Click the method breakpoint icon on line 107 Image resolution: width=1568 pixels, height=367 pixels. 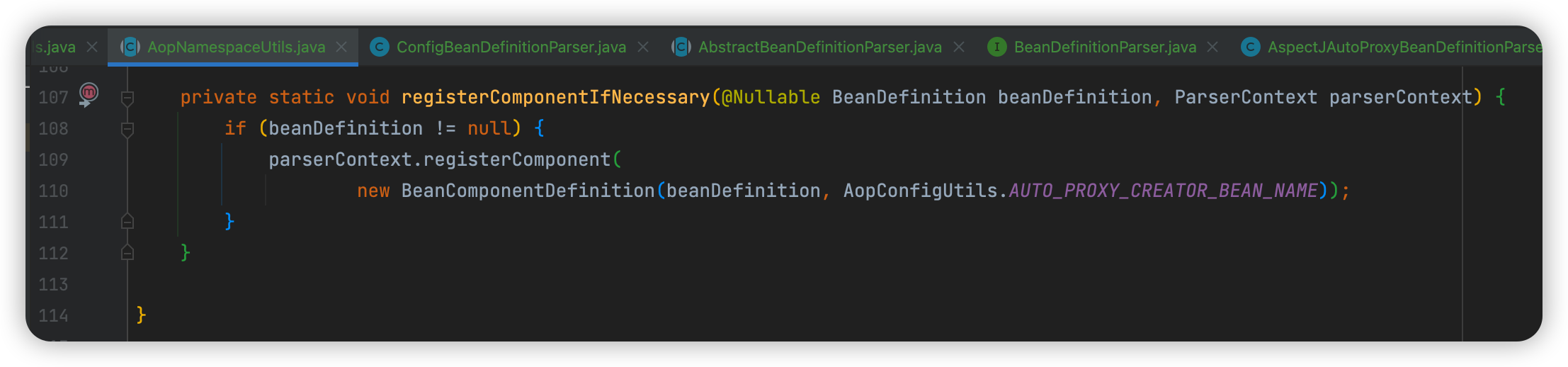point(89,92)
